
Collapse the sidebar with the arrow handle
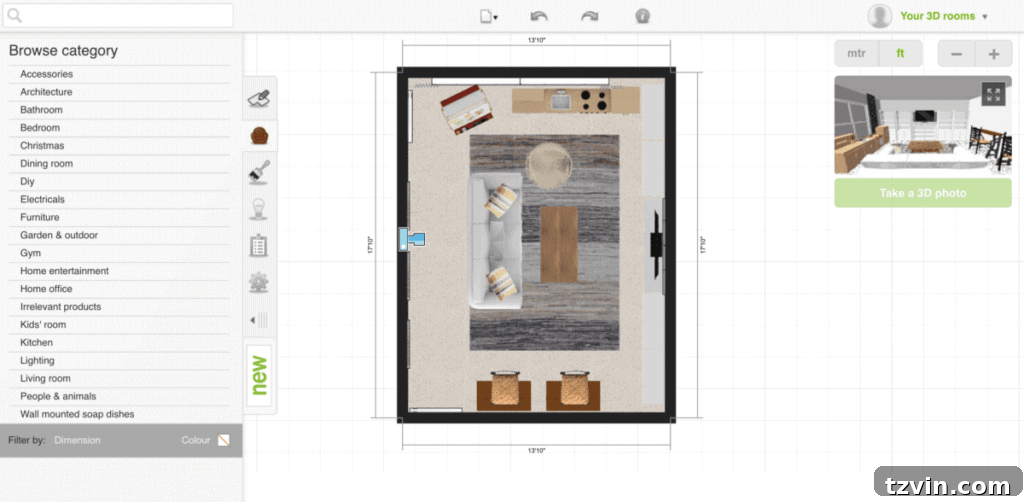click(259, 320)
